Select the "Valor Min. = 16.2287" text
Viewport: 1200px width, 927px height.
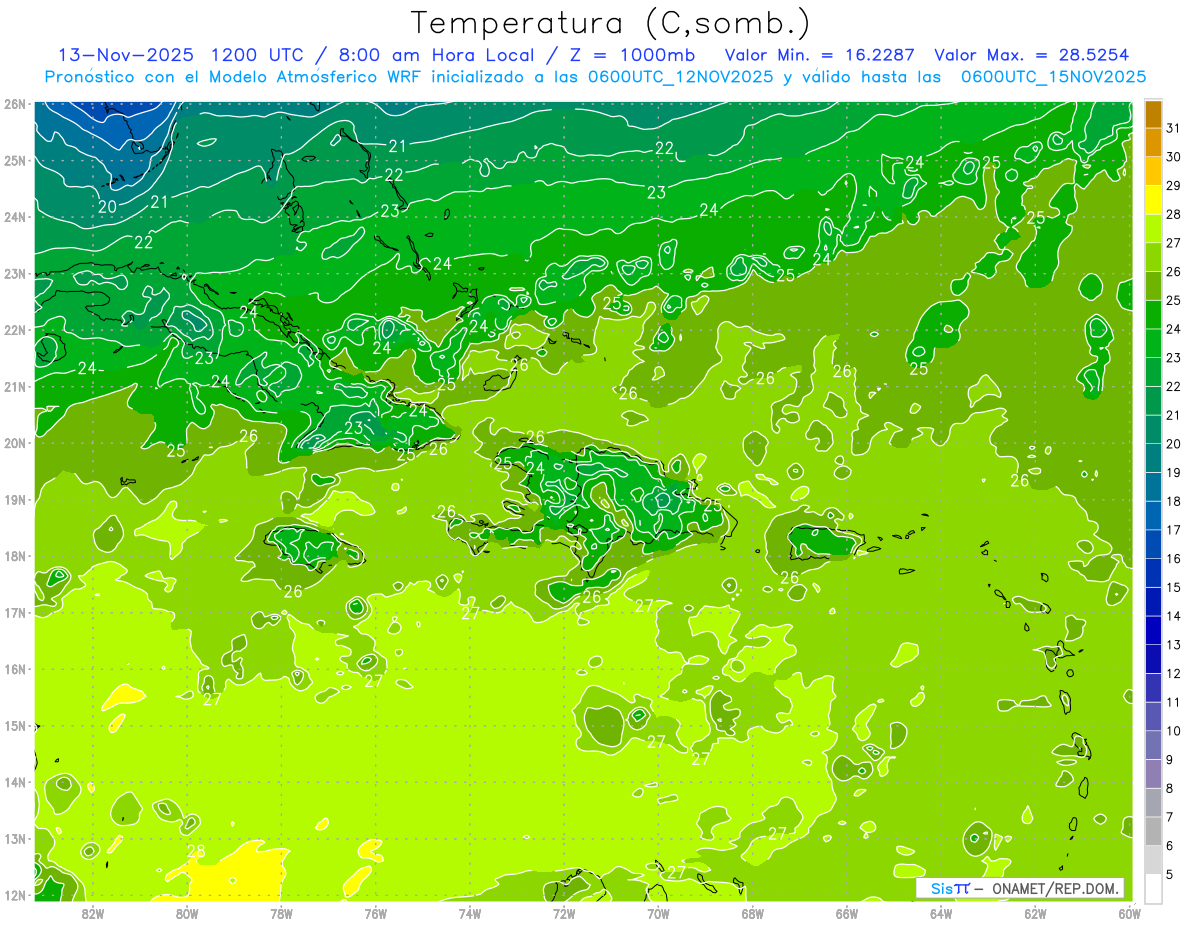pos(822,55)
